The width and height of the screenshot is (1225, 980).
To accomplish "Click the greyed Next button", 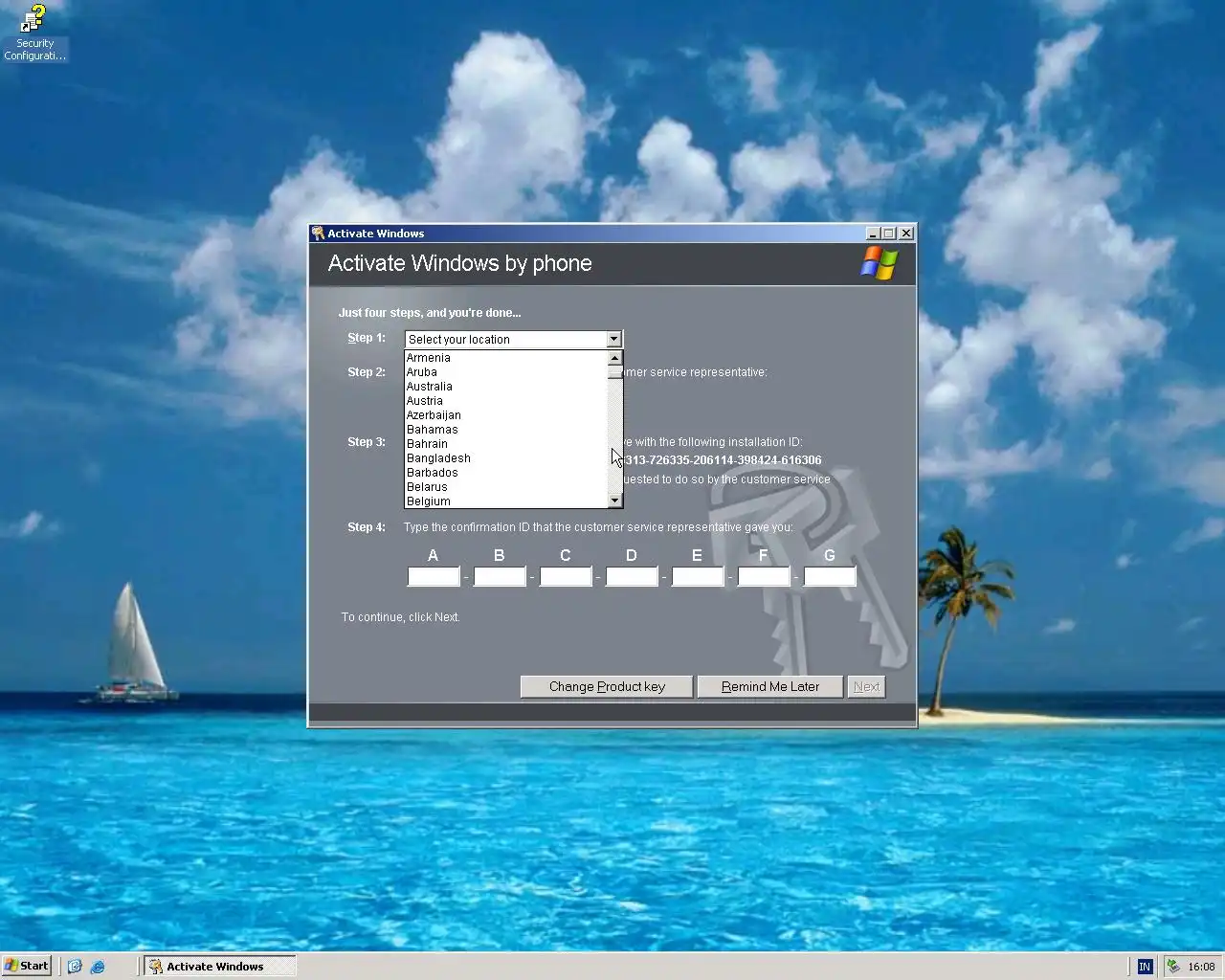I will point(866,686).
